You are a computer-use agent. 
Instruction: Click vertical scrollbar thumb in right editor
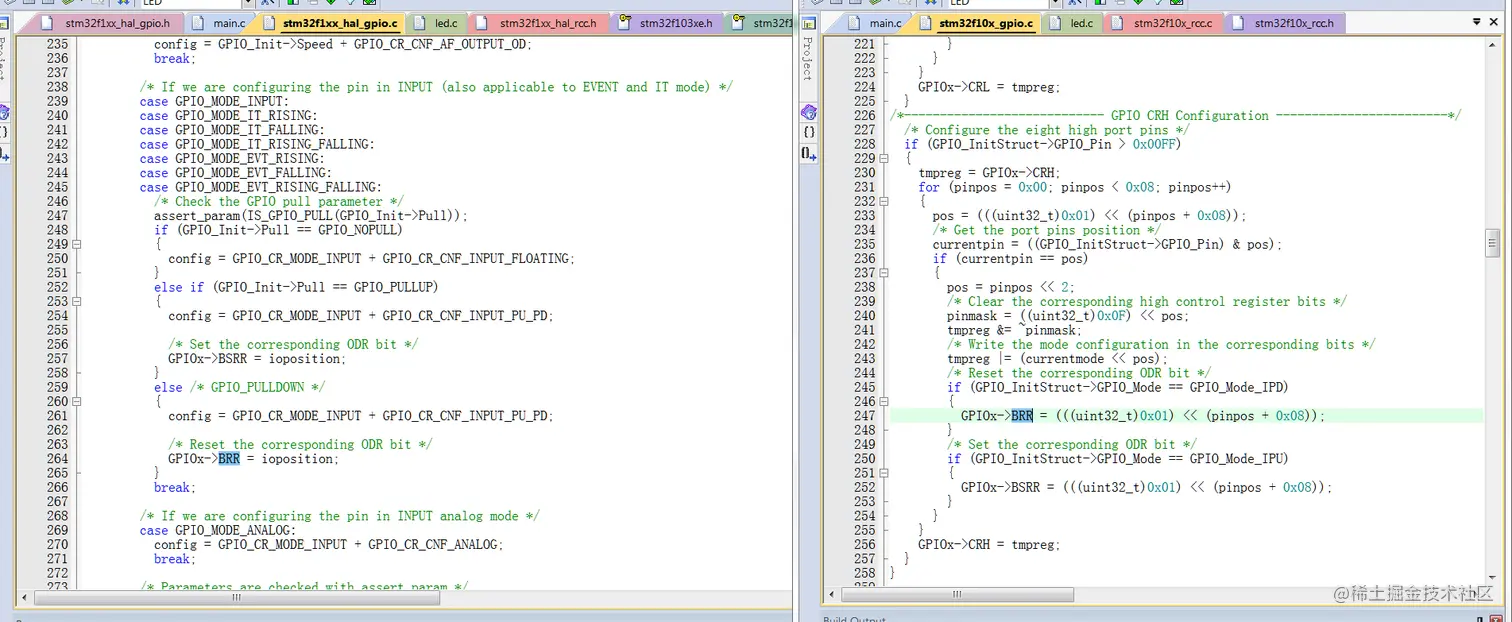[1492, 242]
